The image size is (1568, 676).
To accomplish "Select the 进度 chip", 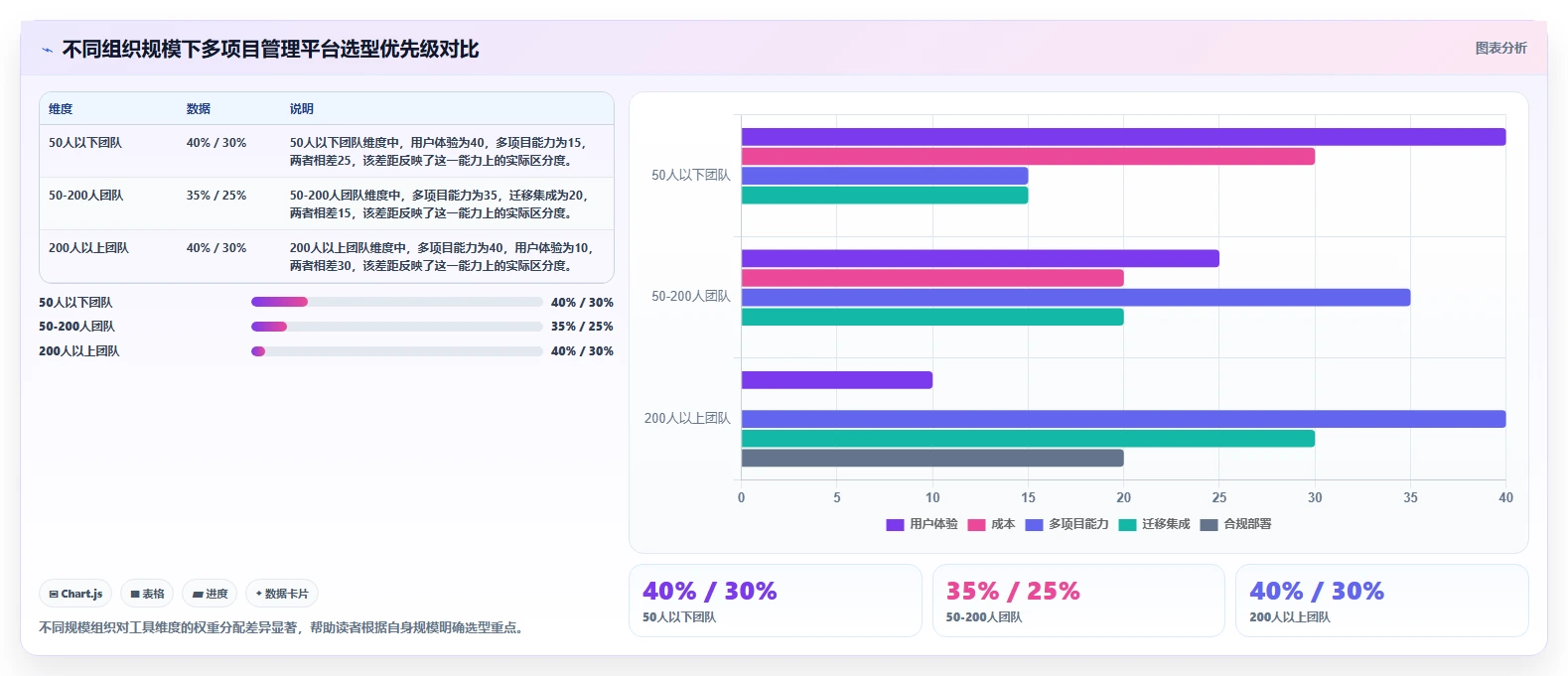I will [x=210, y=594].
